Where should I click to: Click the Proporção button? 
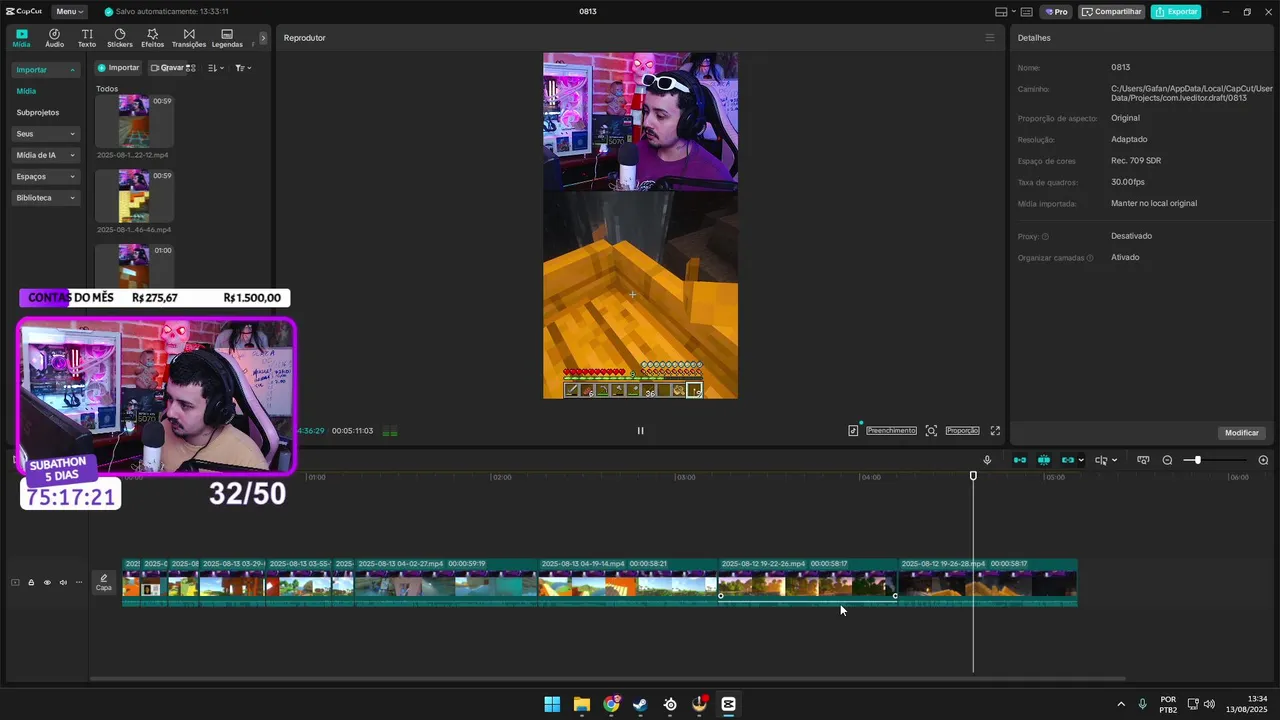[962, 431]
